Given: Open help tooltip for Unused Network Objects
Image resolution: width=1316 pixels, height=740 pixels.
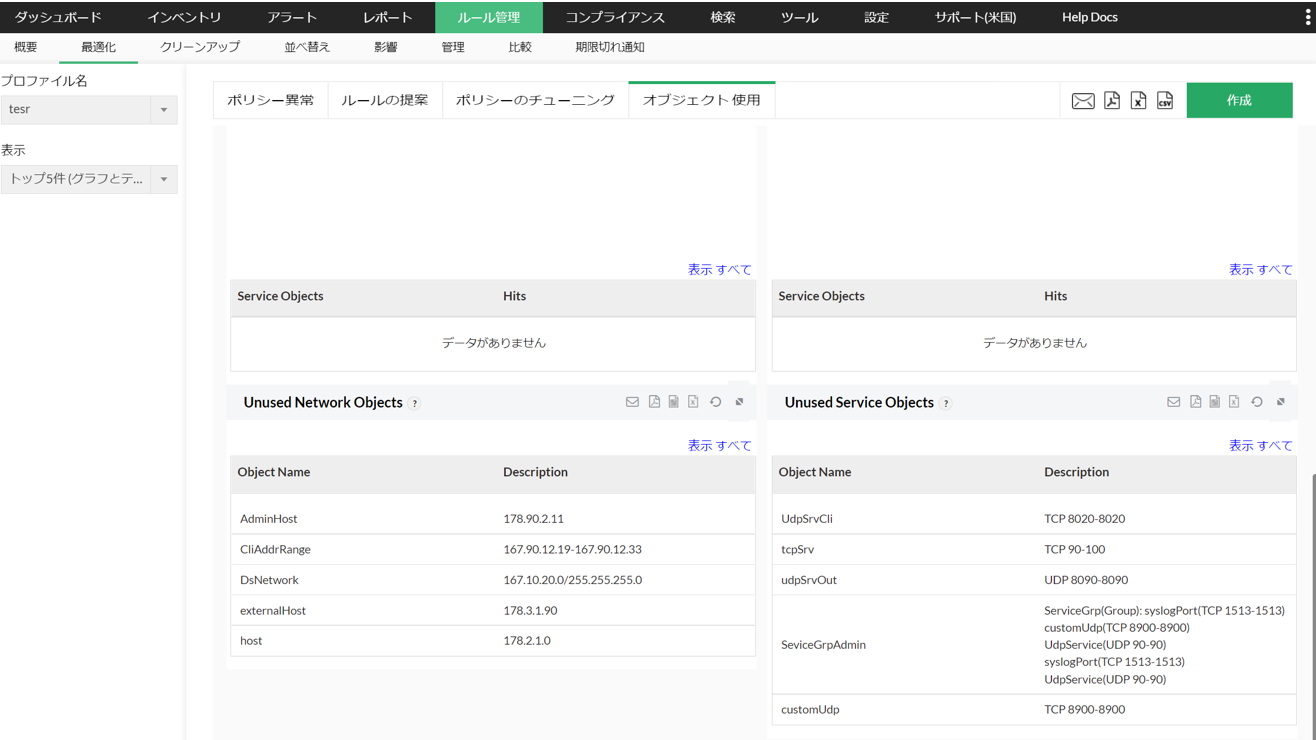Looking at the screenshot, I should click(x=415, y=404).
